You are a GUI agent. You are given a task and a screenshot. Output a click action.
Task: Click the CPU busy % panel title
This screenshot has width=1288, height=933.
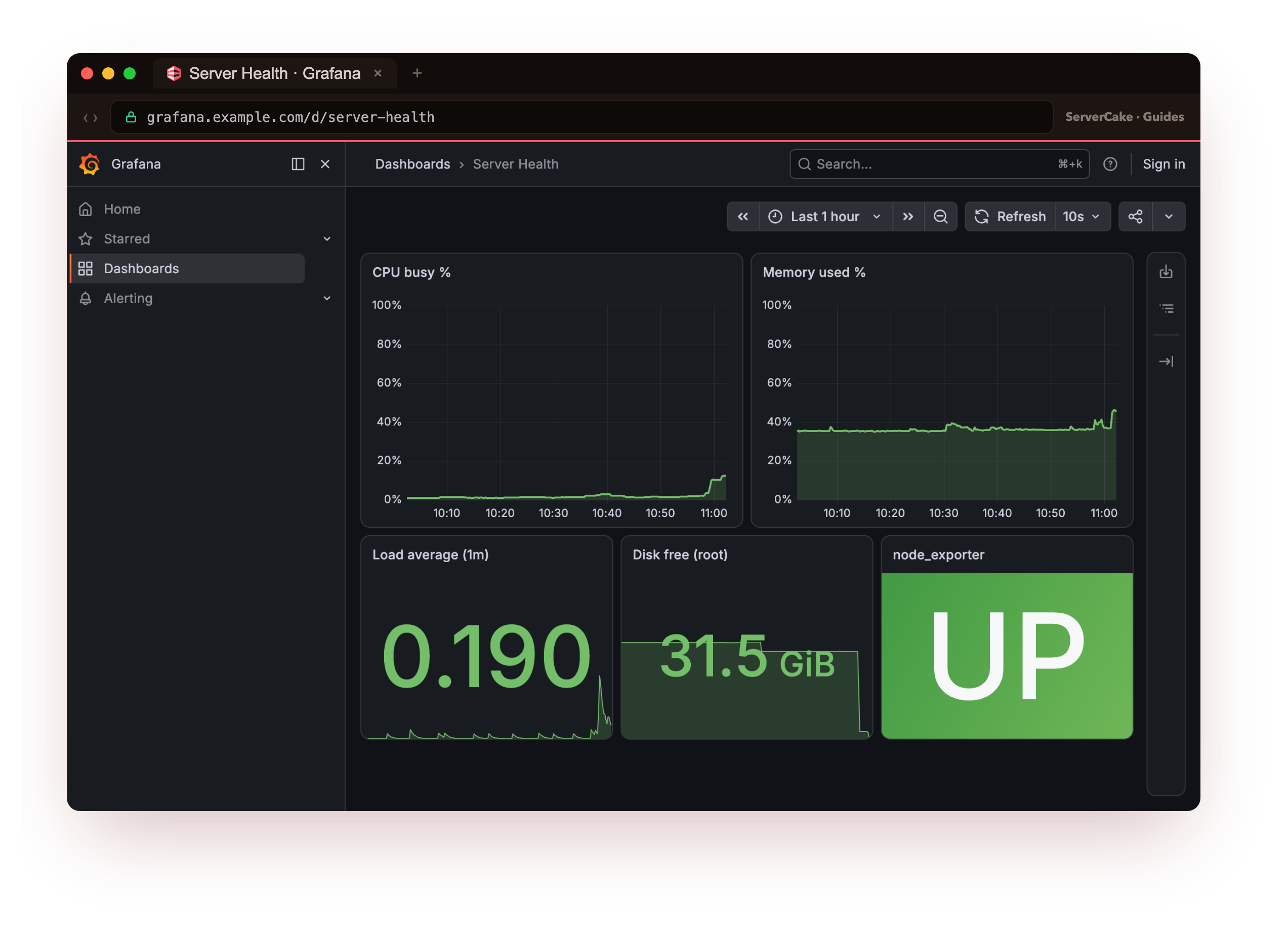412,273
